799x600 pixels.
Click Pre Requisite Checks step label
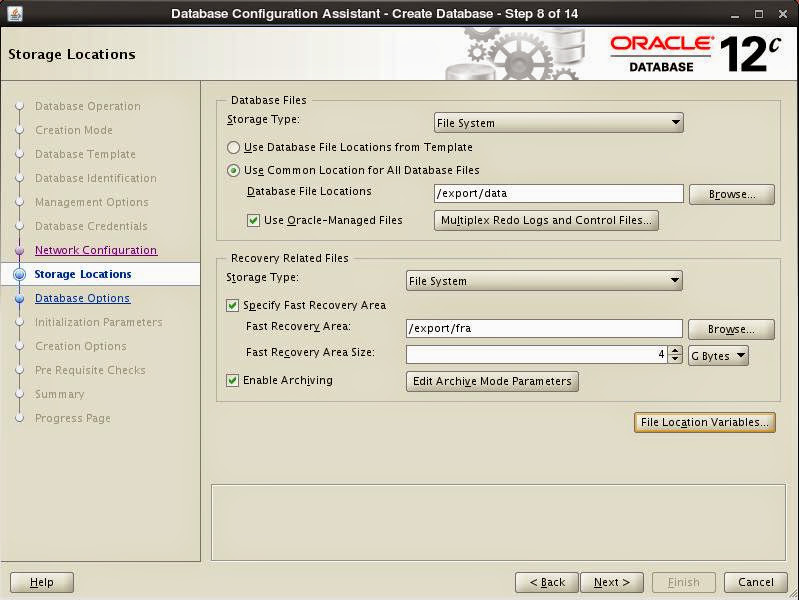click(x=90, y=370)
